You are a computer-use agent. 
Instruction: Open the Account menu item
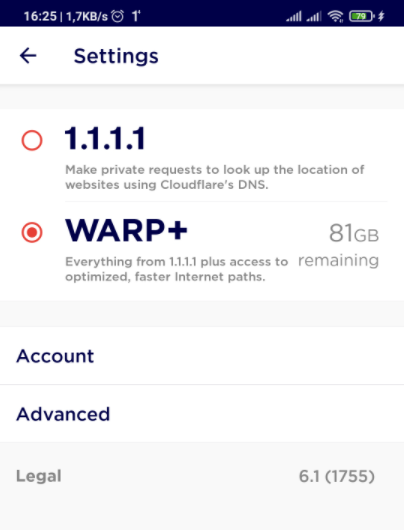[202, 356]
